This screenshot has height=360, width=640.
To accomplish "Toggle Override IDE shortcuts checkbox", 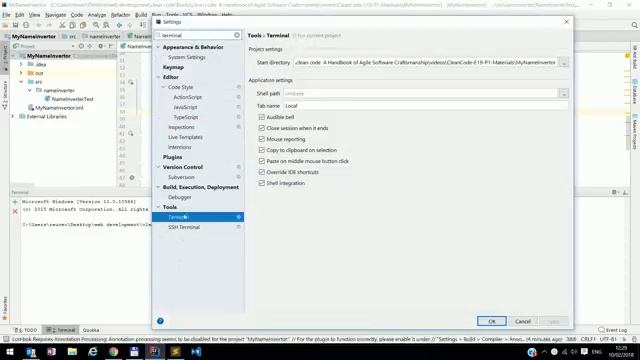I will pos(262,172).
